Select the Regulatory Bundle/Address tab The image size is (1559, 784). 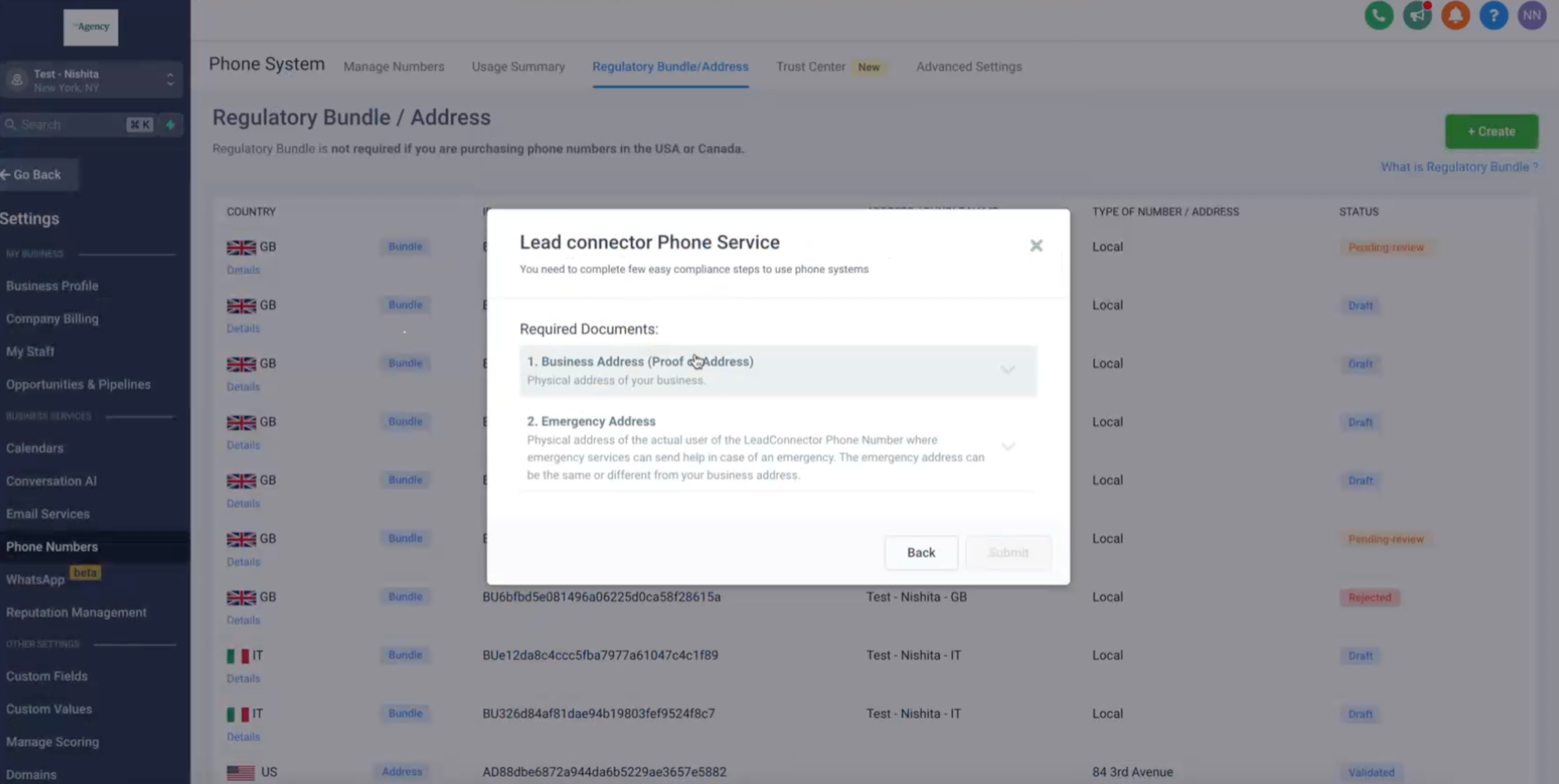click(x=670, y=66)
